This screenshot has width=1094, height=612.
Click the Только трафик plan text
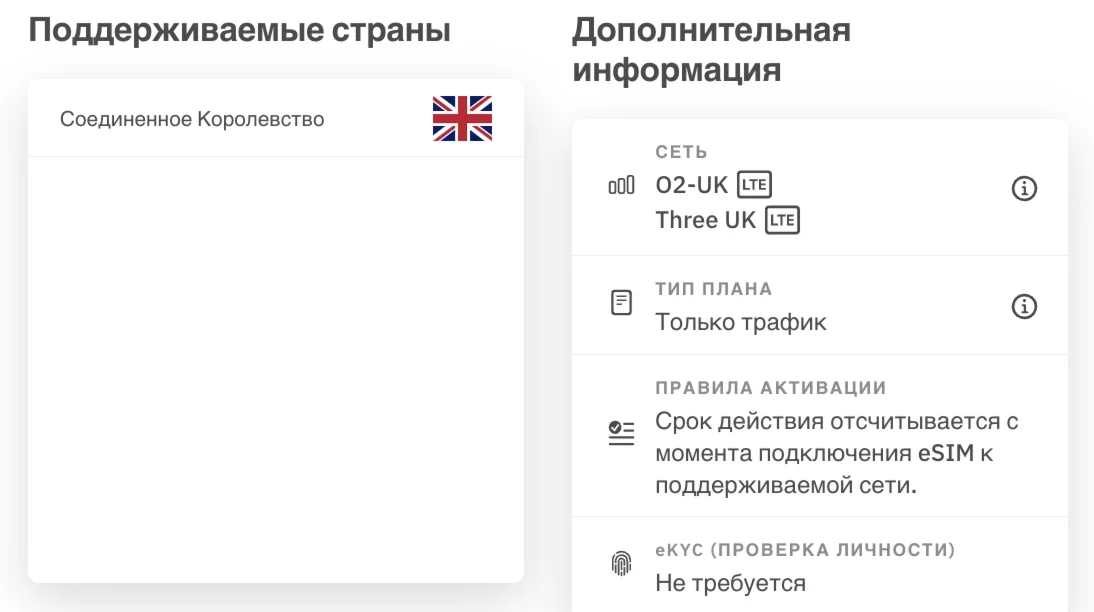pyautogui.click(x=741, y=322)
